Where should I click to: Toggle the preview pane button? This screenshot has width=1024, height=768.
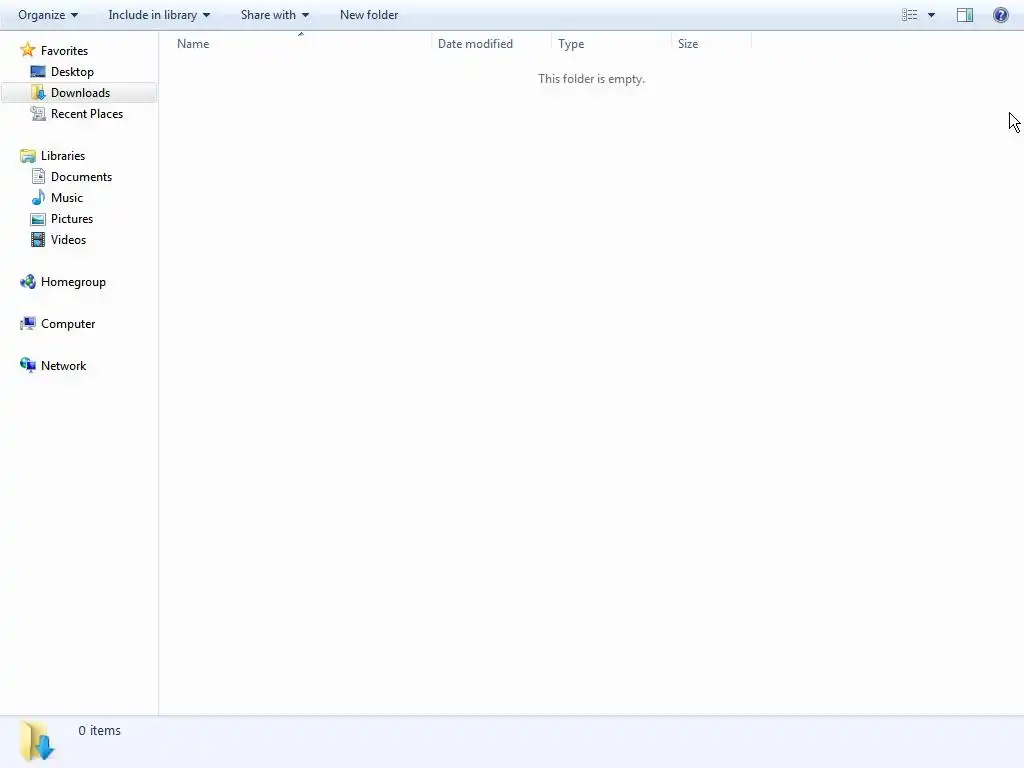click(x=965, y=14)
